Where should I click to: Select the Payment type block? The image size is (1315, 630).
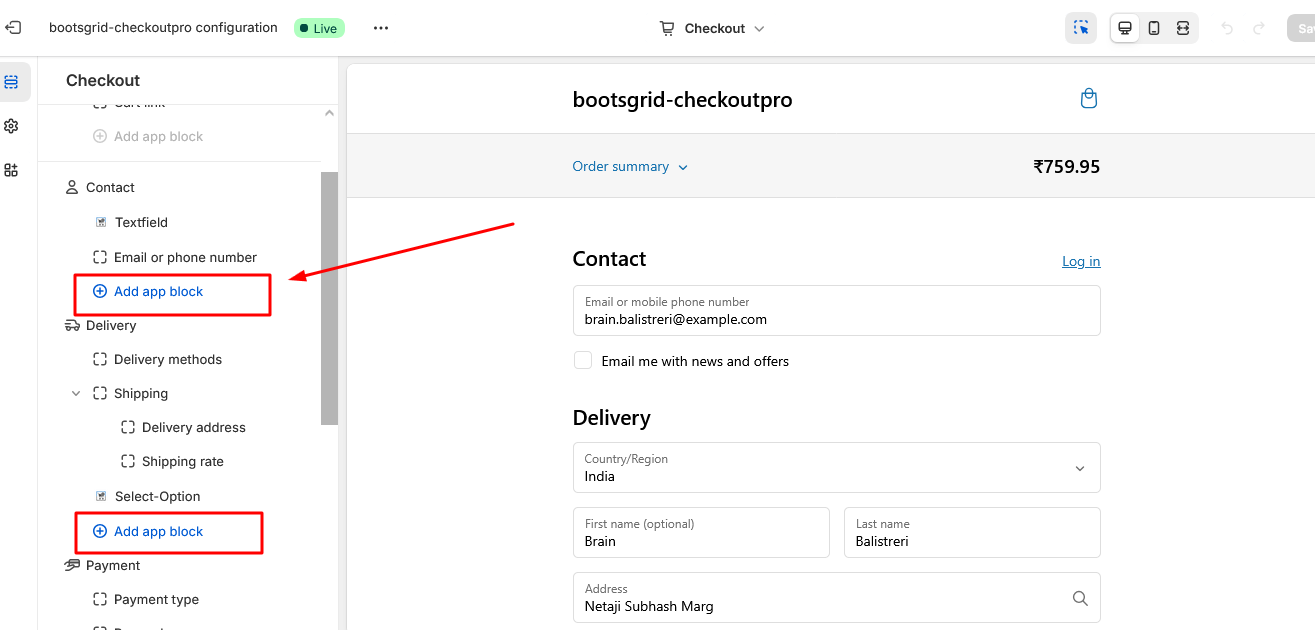coord(156,599)
